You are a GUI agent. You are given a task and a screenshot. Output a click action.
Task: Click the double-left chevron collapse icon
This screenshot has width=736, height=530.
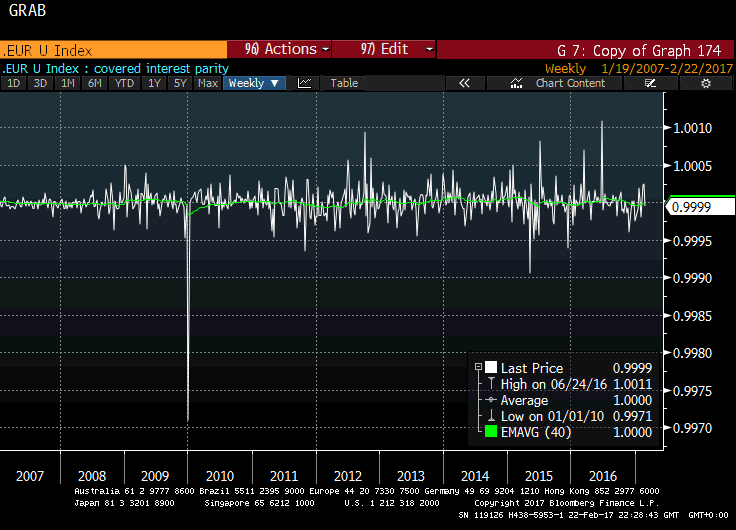[x=464, y=84]
